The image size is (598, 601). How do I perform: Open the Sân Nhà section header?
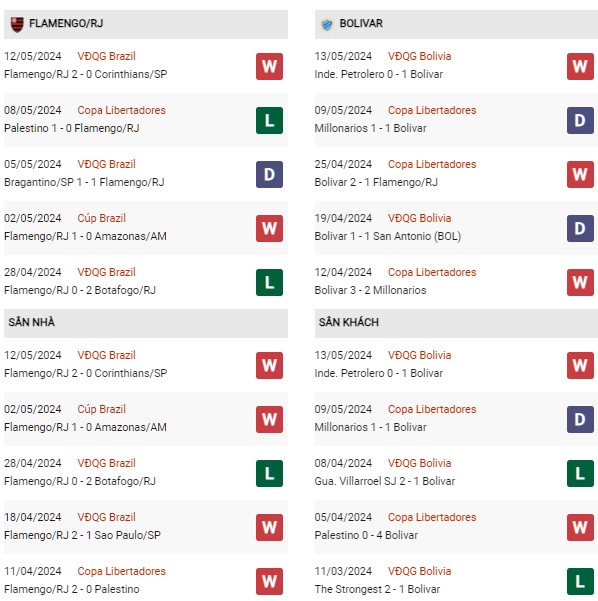[x=146, y=323]
